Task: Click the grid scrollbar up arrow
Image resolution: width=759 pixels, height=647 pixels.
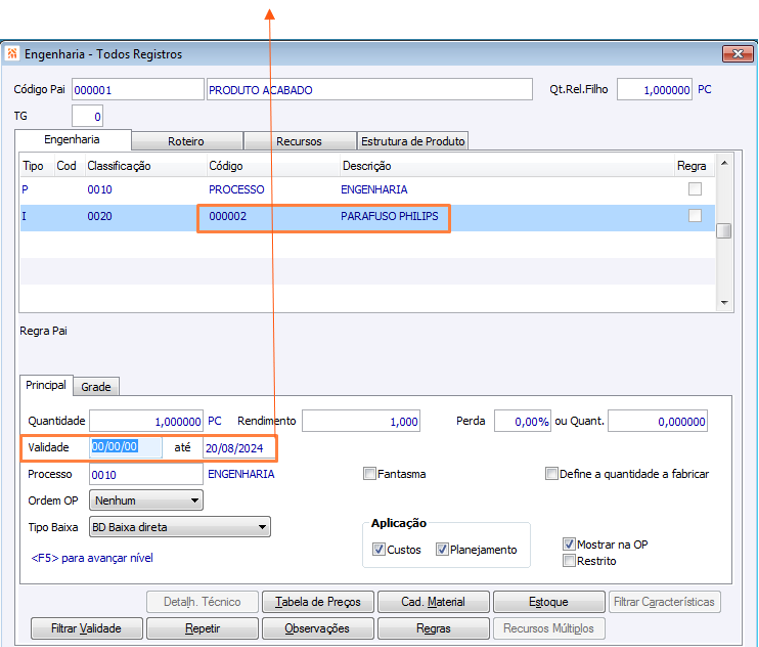Action: click(x=724, y=163)
